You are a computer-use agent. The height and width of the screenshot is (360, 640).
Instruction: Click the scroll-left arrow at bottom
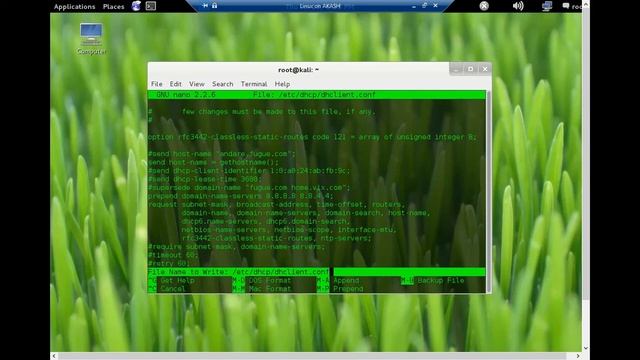(x=54, y=356)
